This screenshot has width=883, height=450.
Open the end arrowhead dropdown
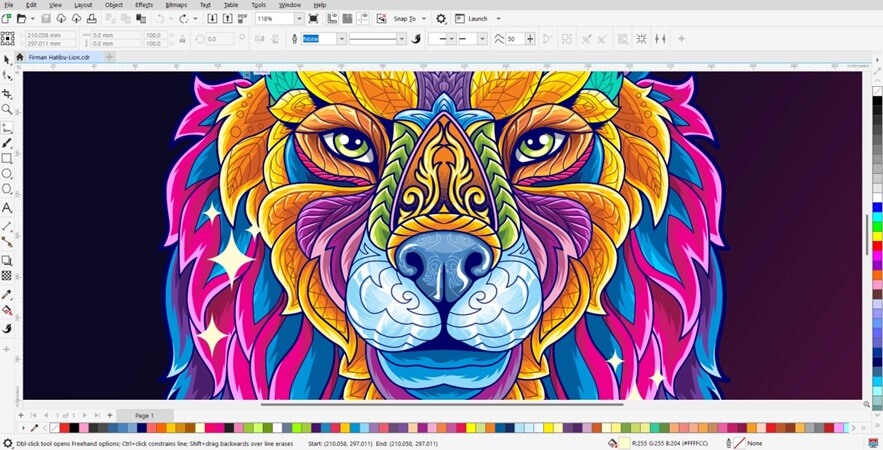[x=483, y=39]
